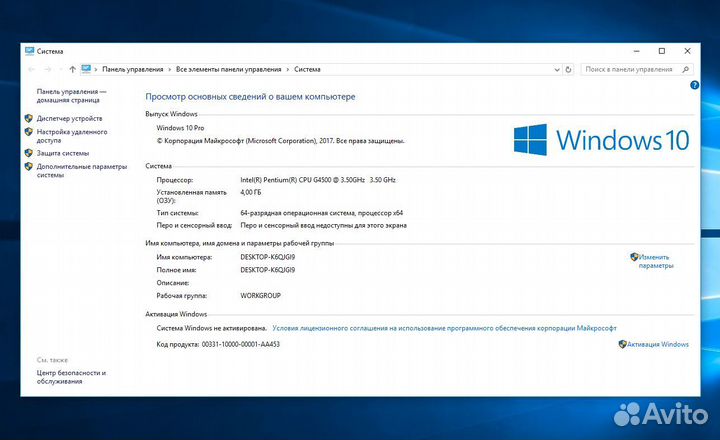The width and height of the screenshot is (720, 440).
Task: Click shield icon beside Активация Windows
Action: (x=623, y=344)
